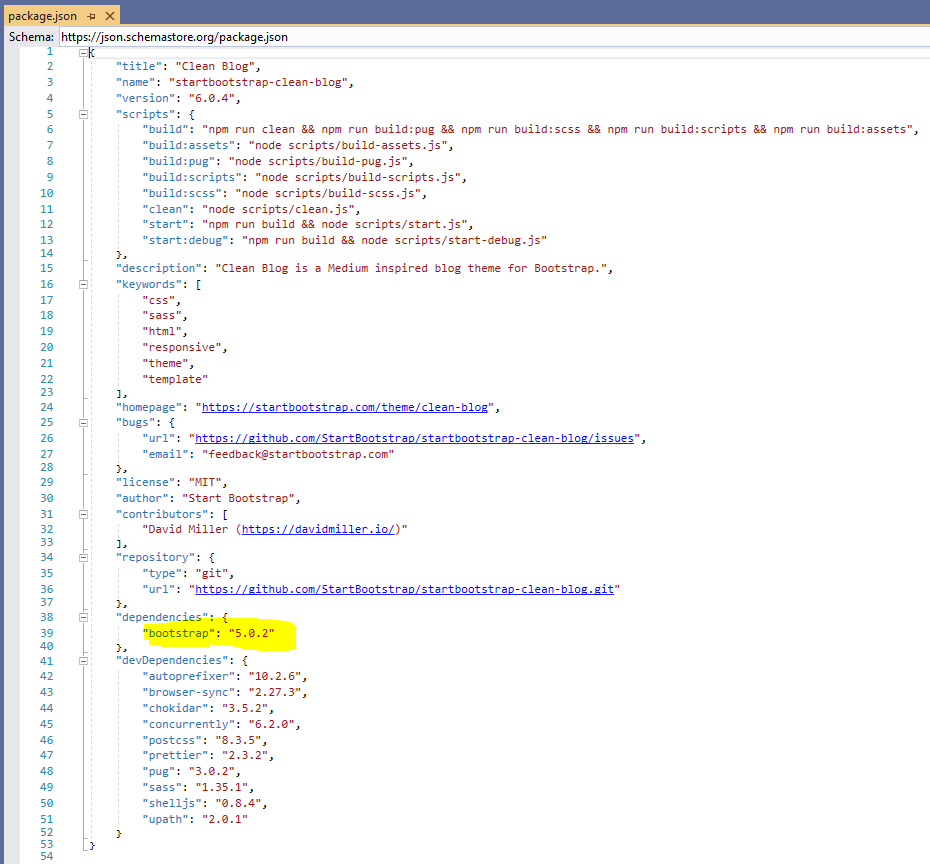Click the "upath" devDependency key

(165, 820)
